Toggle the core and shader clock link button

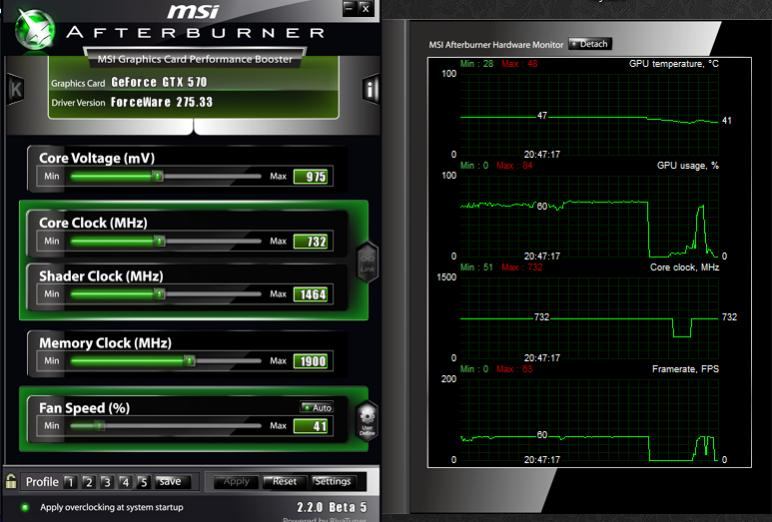tap(367, 262)
